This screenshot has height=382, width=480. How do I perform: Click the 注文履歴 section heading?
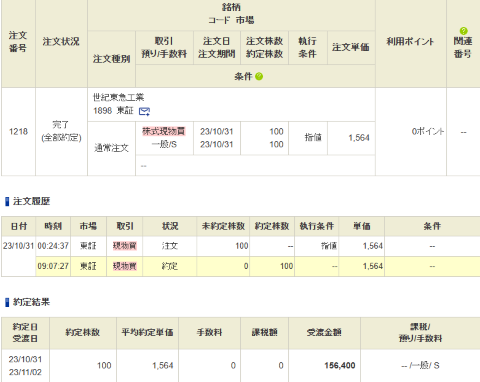pos(31,201)
